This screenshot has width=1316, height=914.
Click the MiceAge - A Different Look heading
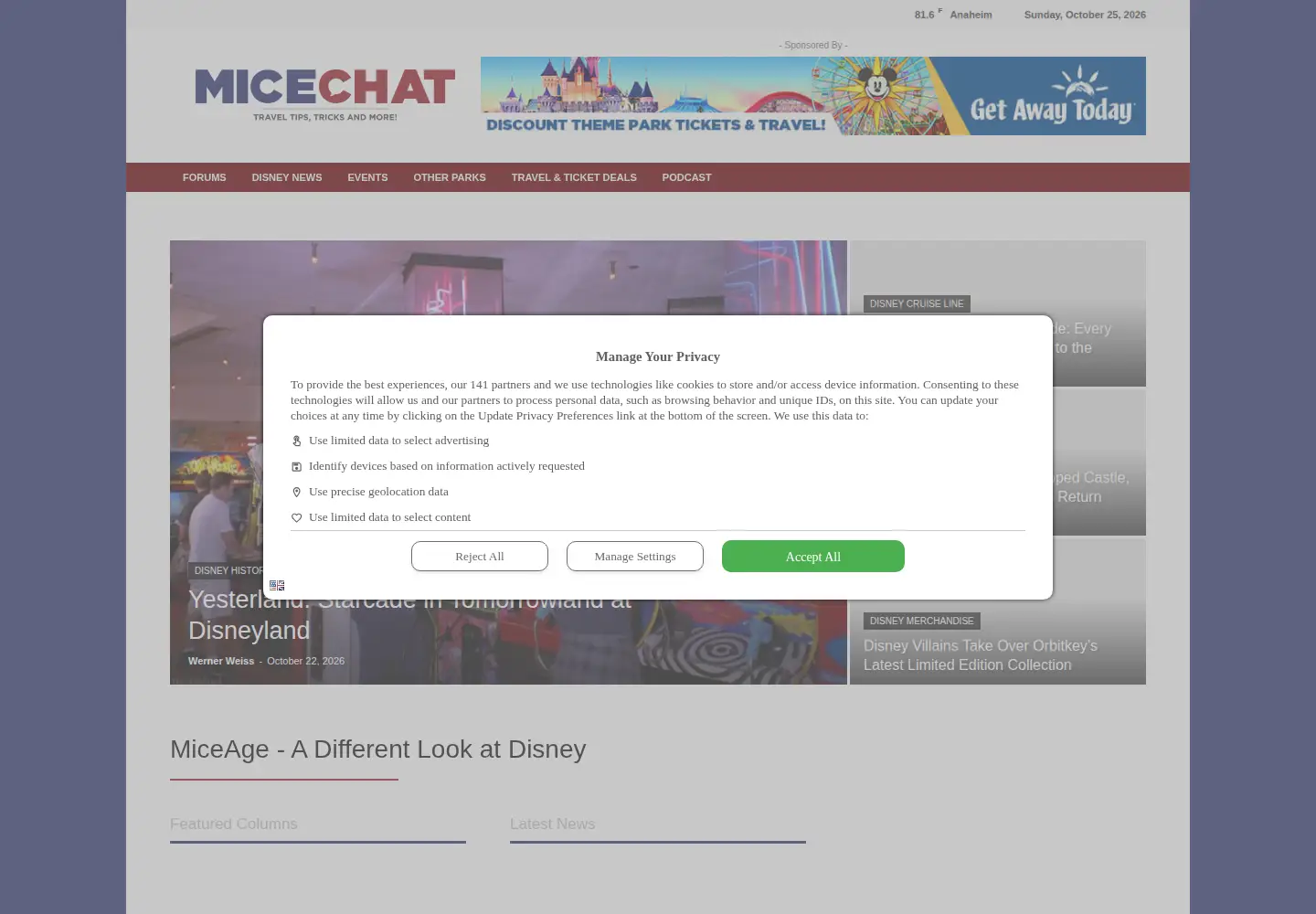click(x=377, y=749)
